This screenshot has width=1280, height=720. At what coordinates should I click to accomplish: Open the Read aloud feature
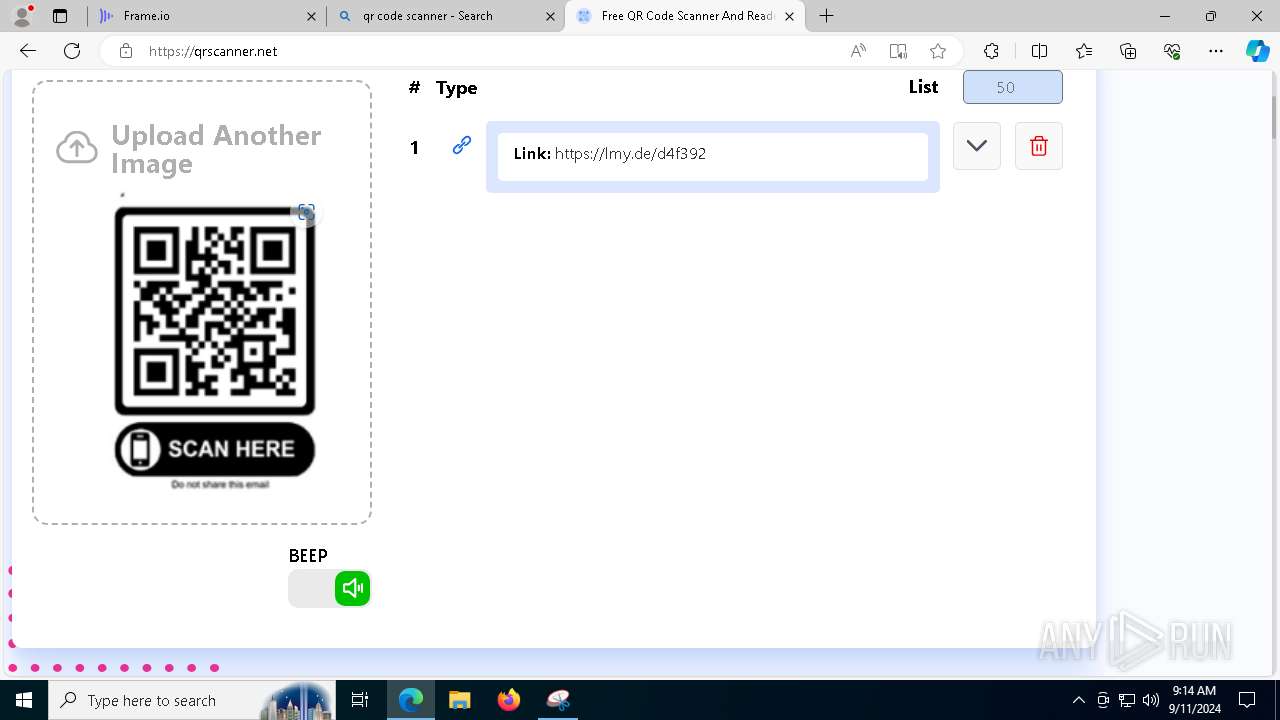(x=858, y=51)
